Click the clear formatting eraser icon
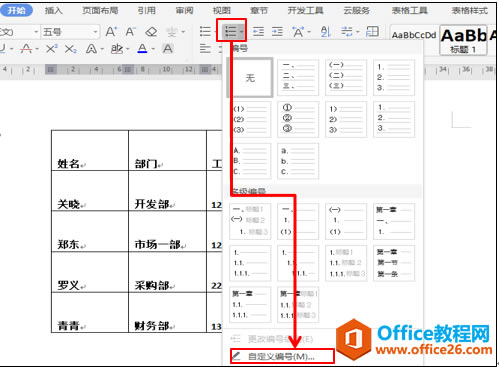 click(151, 32)
